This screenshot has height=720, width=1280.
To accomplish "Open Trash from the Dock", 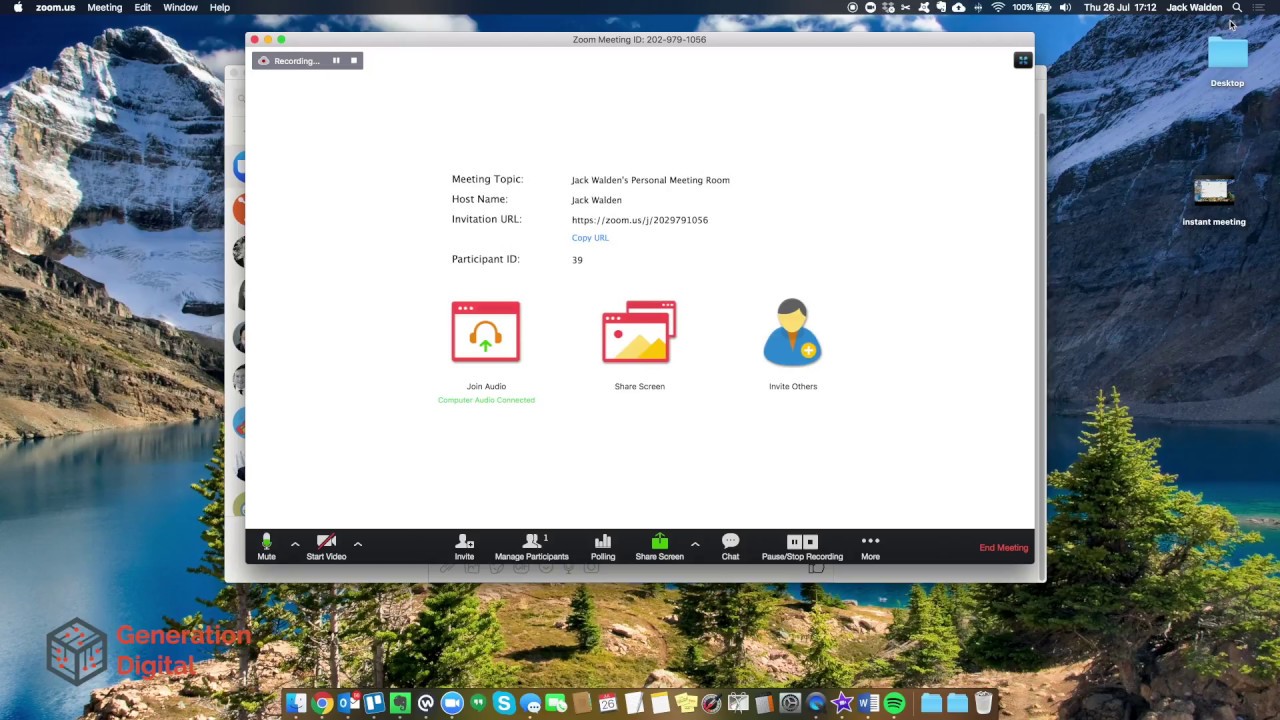I will [983, 703].
